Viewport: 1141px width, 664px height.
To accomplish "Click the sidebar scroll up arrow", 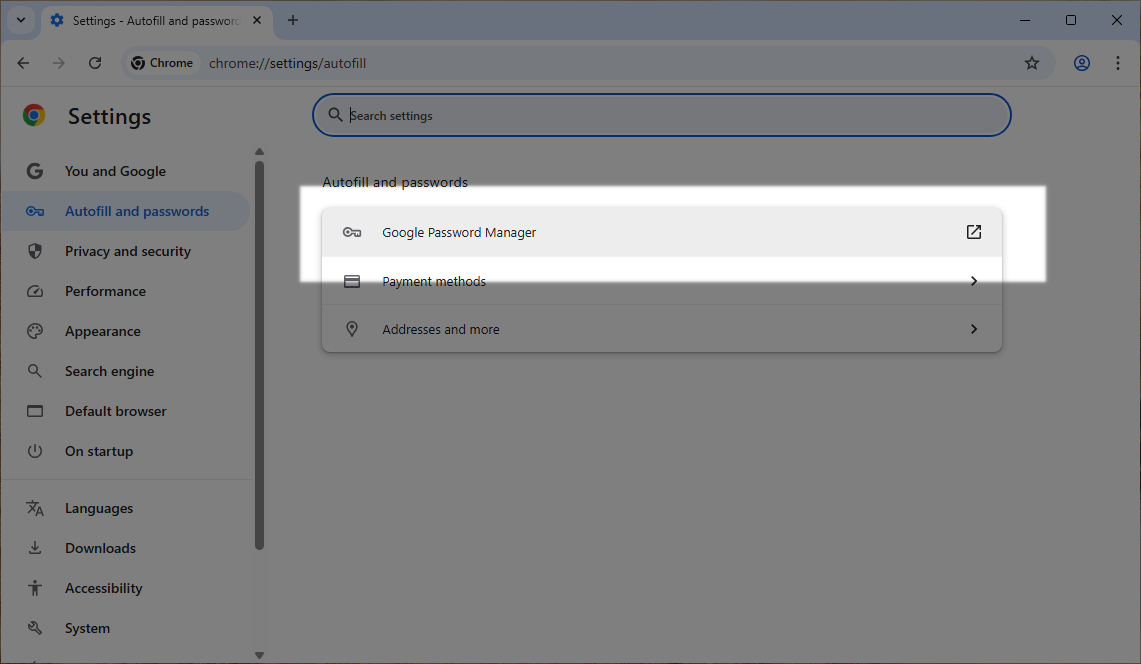I will pyautogui.click(x=259, y=151).
